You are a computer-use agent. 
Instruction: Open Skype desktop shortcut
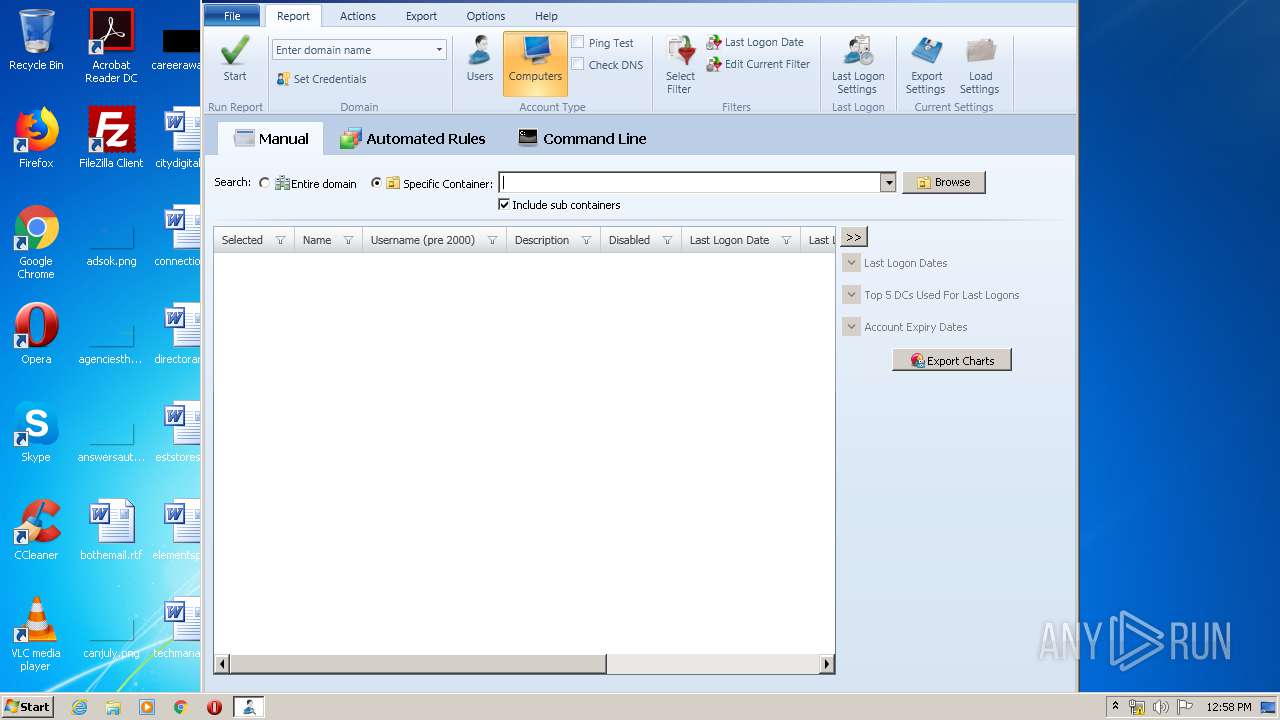pos(36,432)
